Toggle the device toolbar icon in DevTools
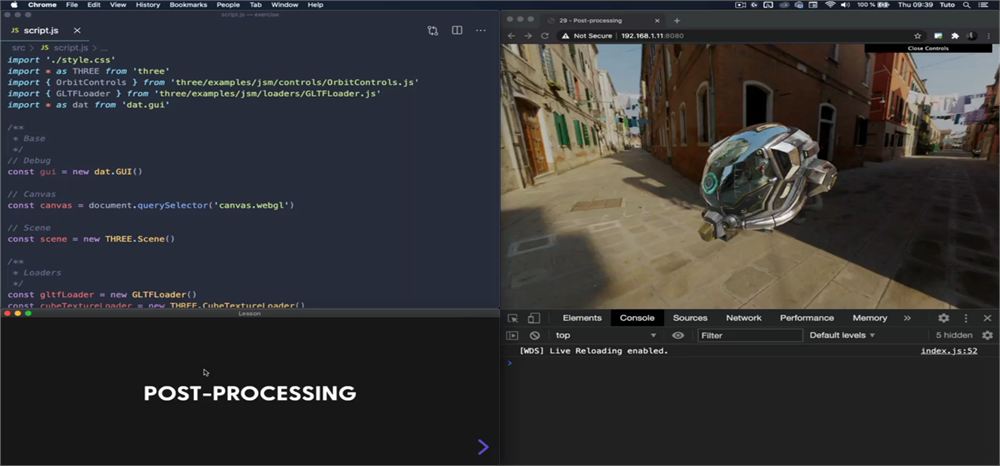The image size is (1000, 466). coord(534,318)
